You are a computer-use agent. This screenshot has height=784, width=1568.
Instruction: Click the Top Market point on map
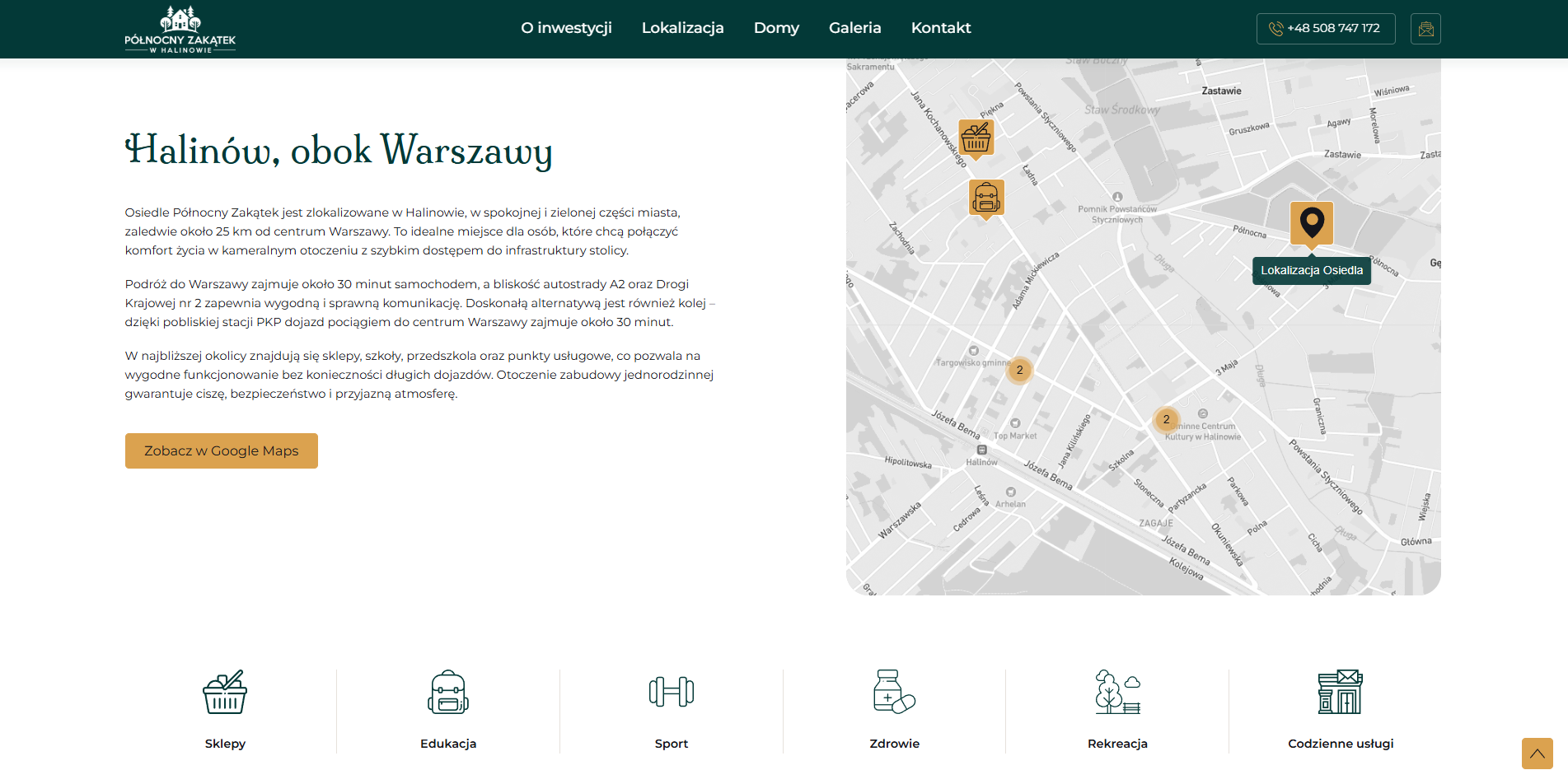1015,423
